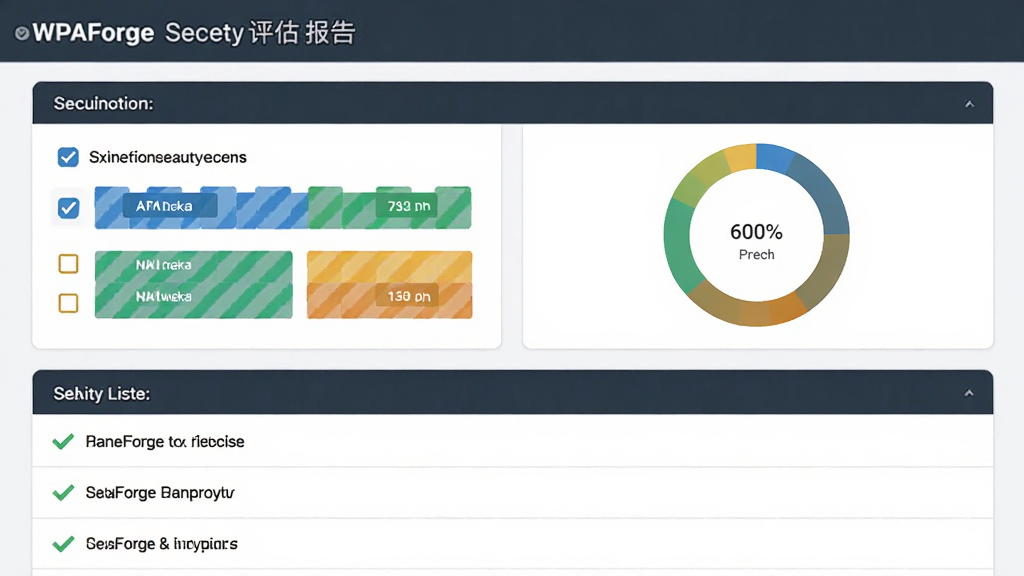The height and width of the screenshot is (576, 1024).
Task: Open the "RaneForge tox rlebcise" list row
Action: (513, 441)
